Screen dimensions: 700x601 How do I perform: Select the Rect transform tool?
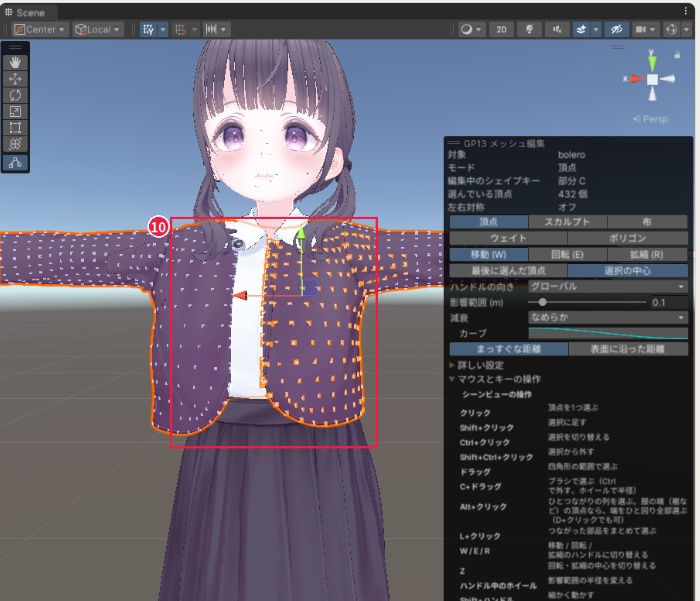pos(15,128)
